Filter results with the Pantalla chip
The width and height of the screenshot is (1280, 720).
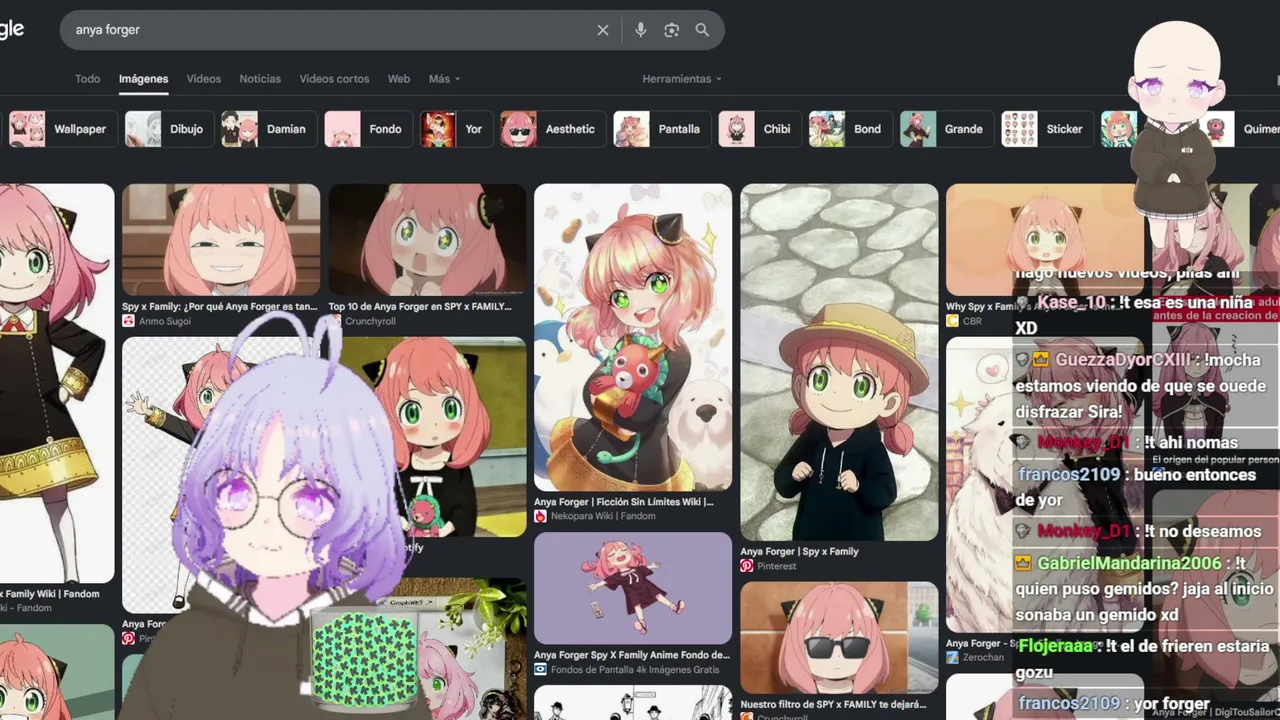click(x=662, y=129)
